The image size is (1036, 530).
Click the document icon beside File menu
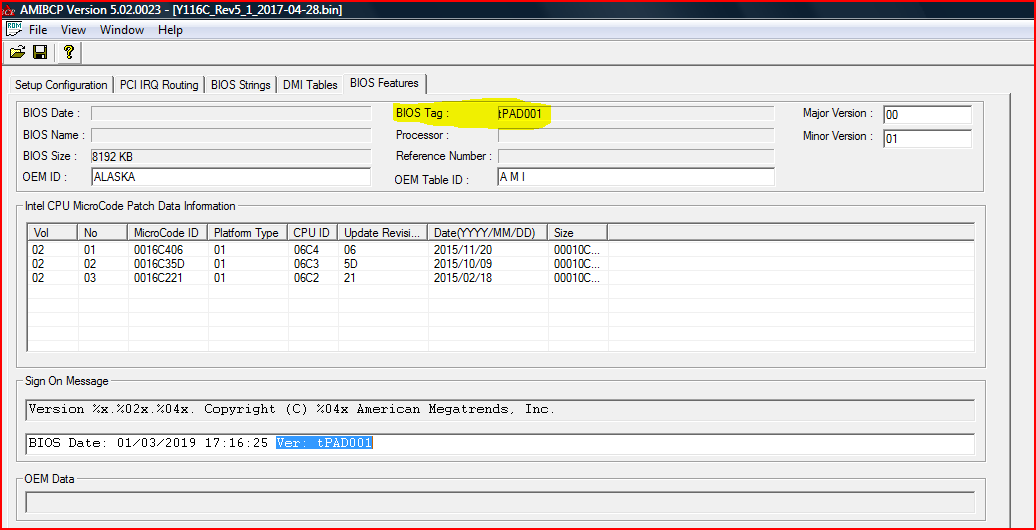coord(15,30)
